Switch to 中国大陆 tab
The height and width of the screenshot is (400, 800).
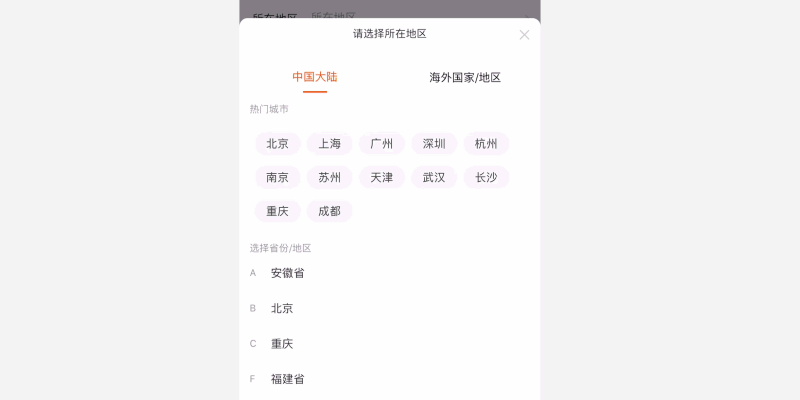tap(314, 77)
